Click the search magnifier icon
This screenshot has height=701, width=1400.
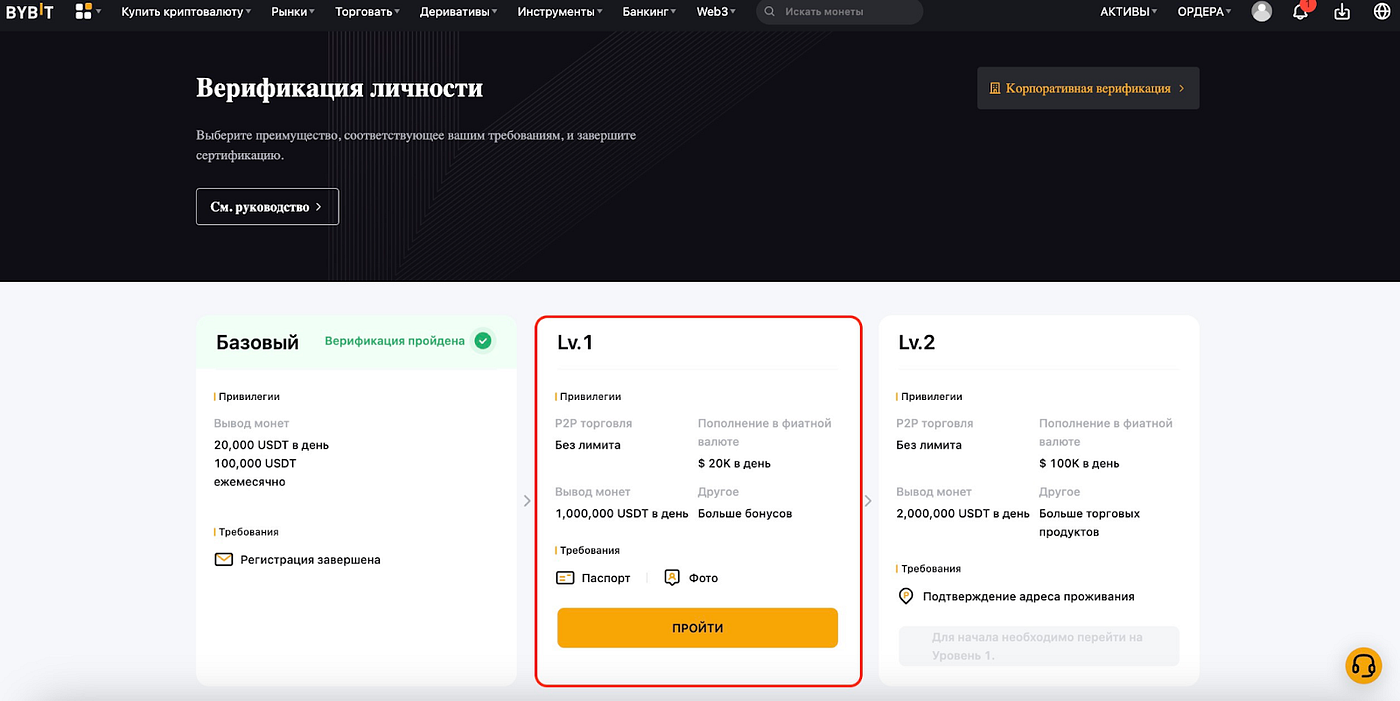click(x=769, y=12)
